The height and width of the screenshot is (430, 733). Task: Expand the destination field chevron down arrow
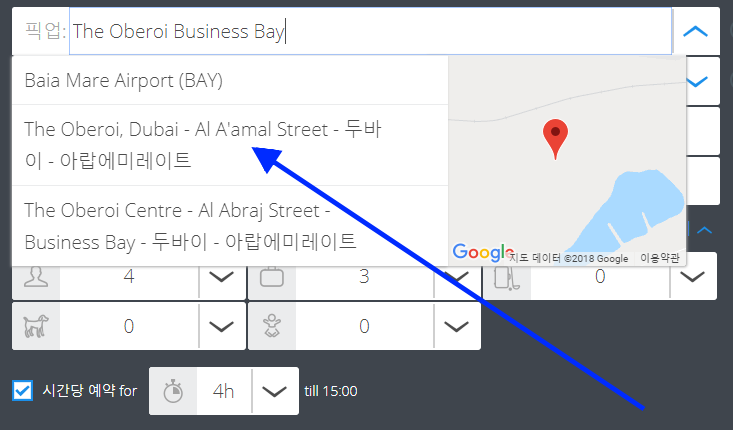pos(697,82)
